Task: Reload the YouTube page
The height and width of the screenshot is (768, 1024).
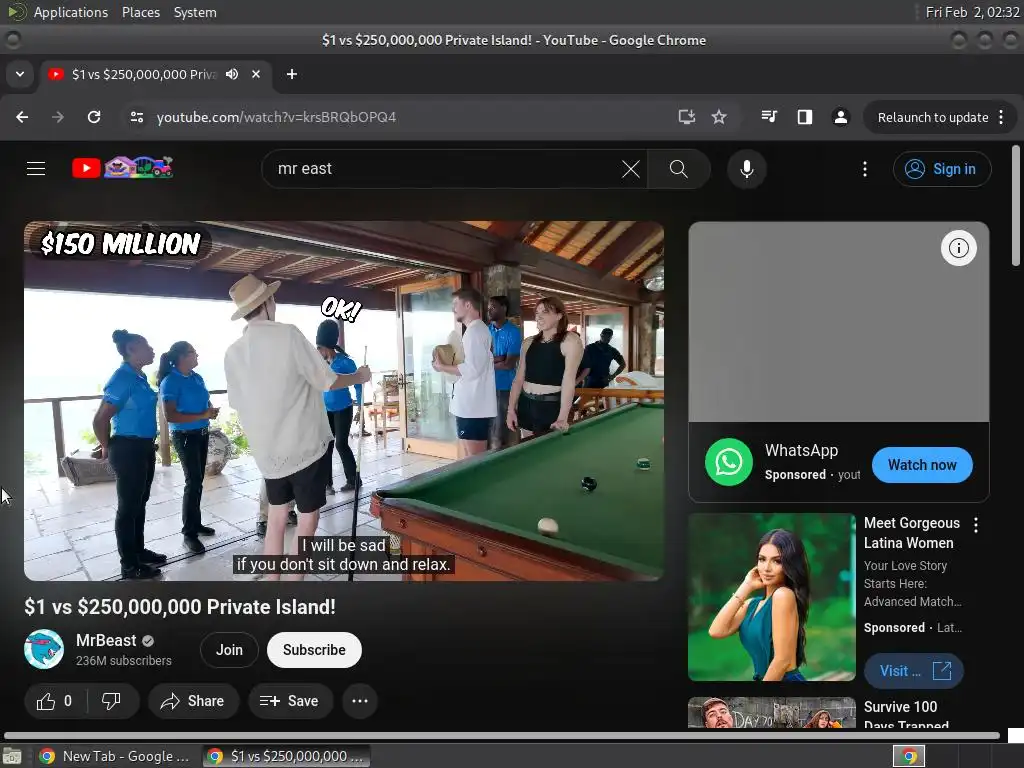Action: [x=94, y=117]
